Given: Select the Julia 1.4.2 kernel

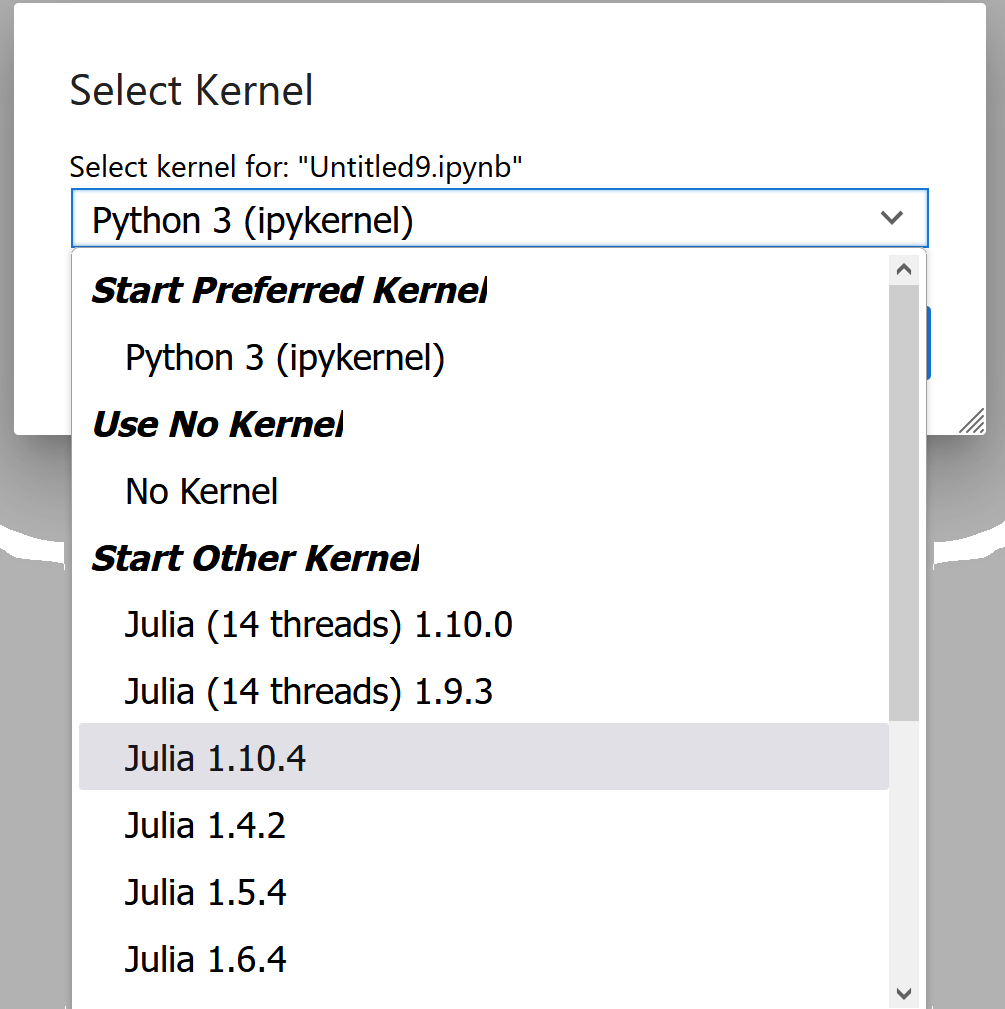Looking at the screenshot, I should coord(205,825).
